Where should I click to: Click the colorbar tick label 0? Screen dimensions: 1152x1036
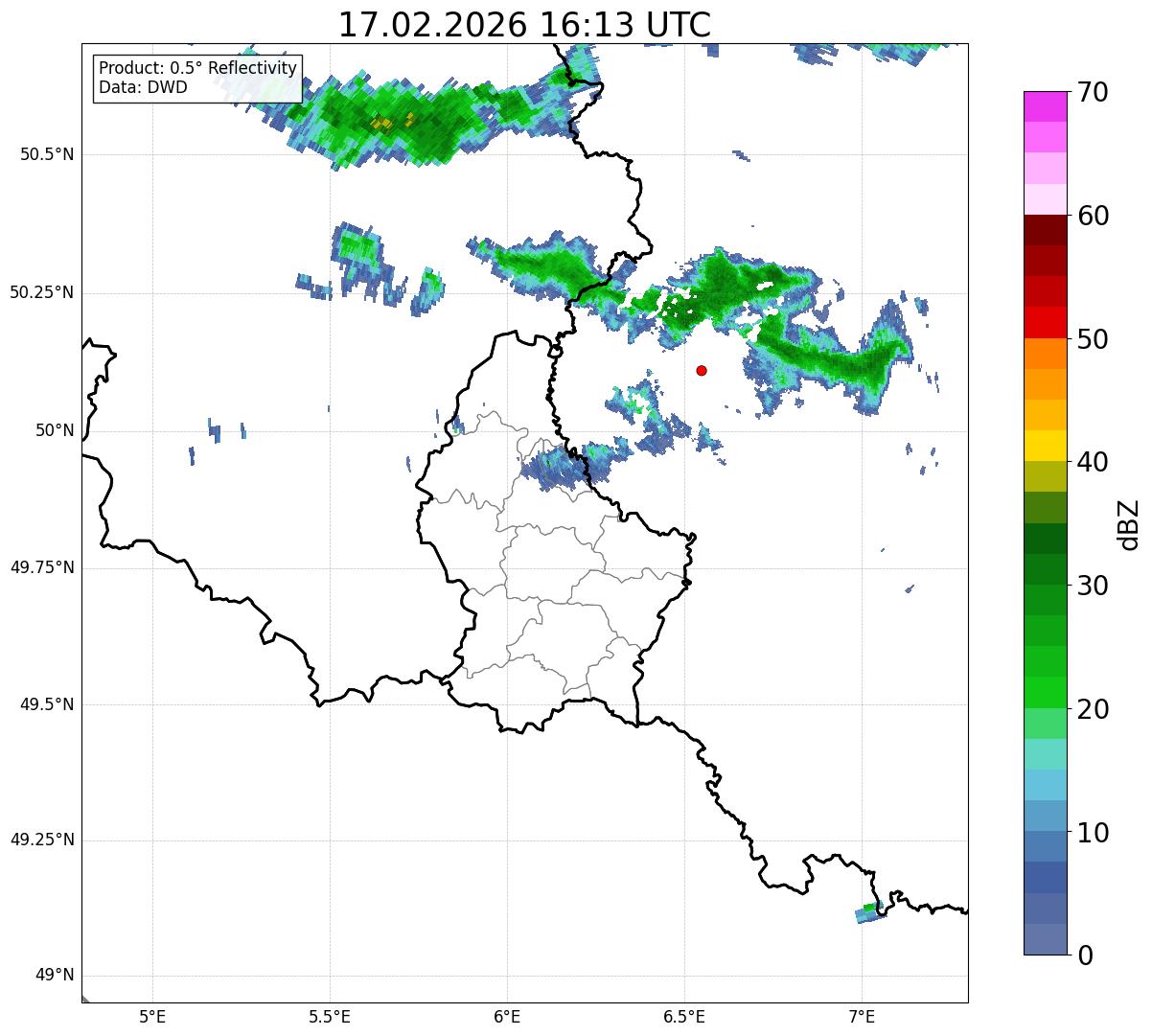point(1086,955)
